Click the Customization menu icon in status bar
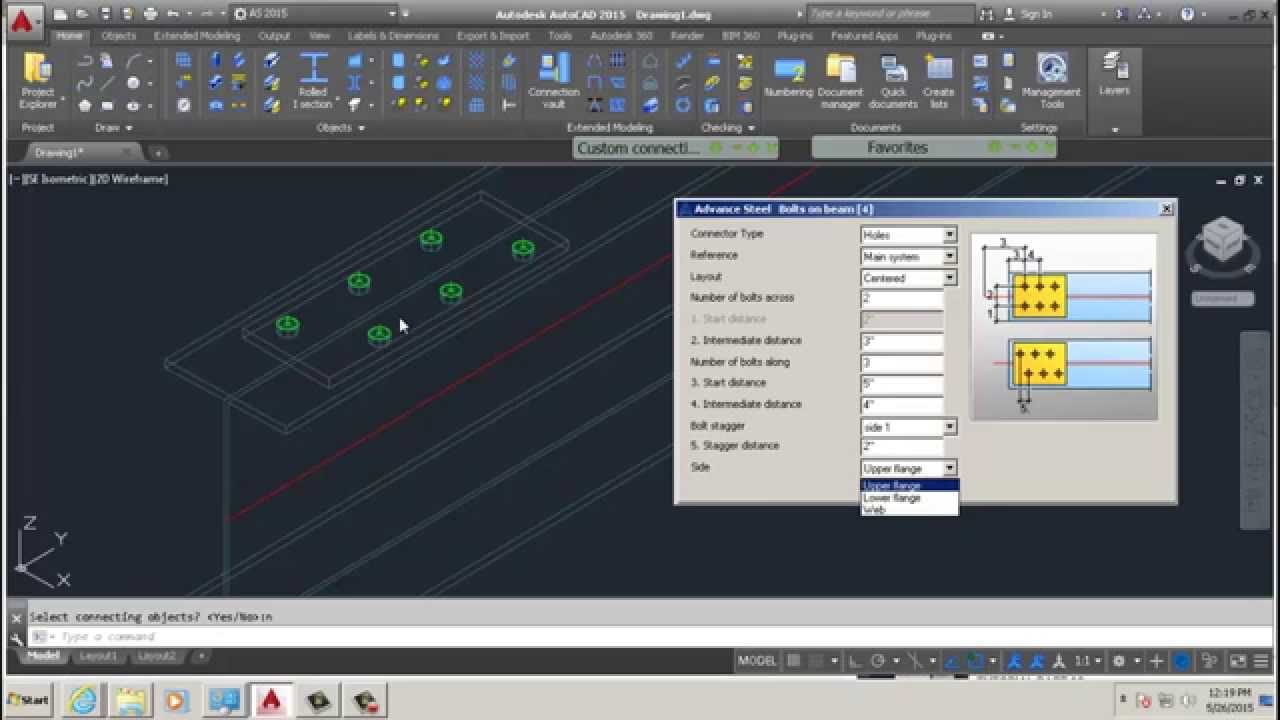The width and height of the screenshot is (1280, 720). [1260, 661]
